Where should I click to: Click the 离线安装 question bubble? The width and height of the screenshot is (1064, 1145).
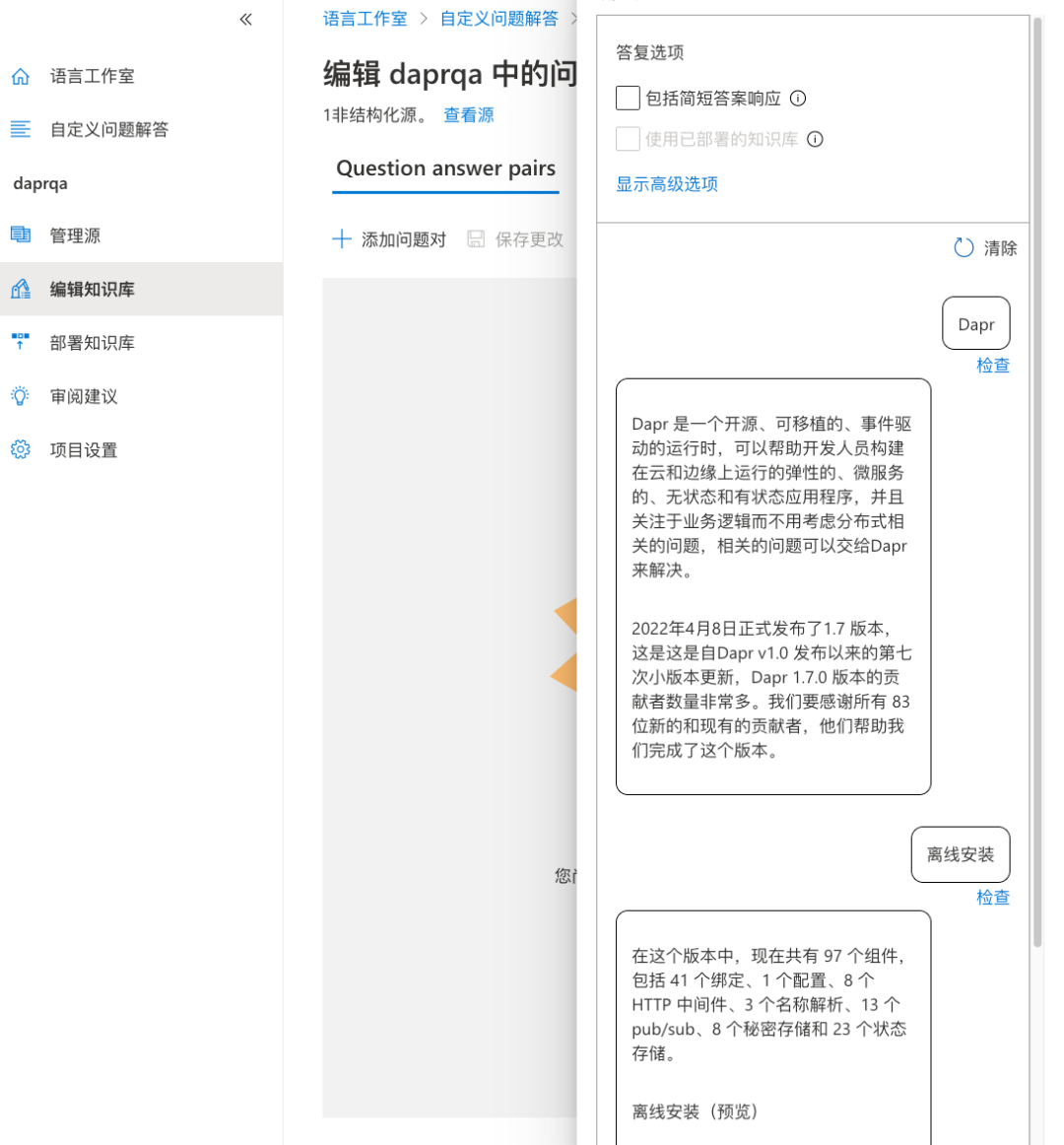(x=961, y=854)
